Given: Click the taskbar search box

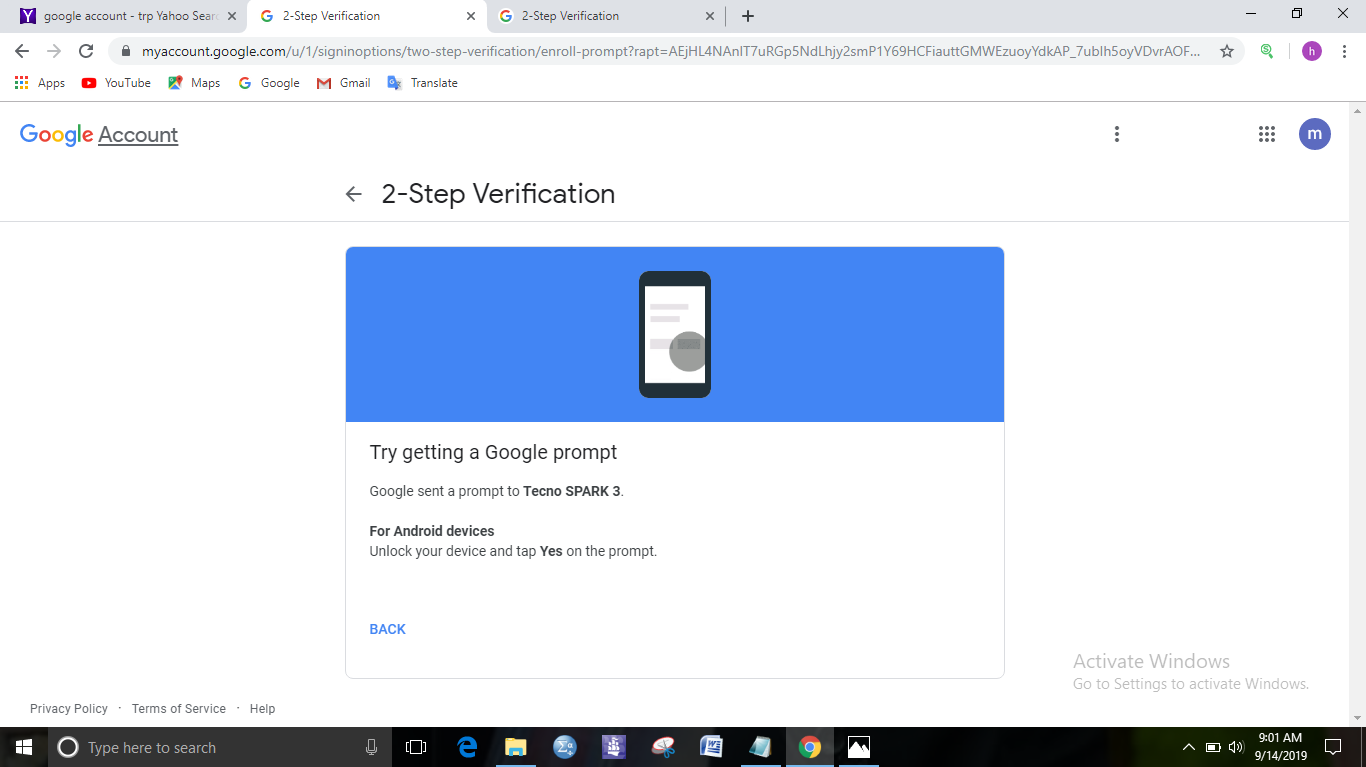Looking at the screenshot, I should [220, 747].
